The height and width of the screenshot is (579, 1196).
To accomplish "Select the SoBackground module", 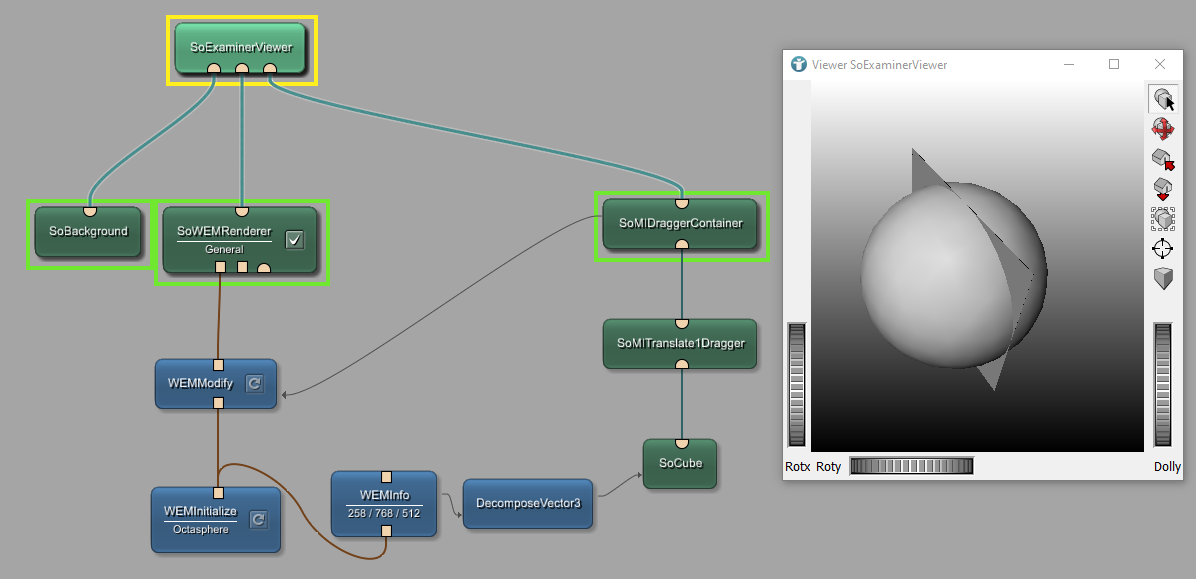I will (x=89, y=232).
